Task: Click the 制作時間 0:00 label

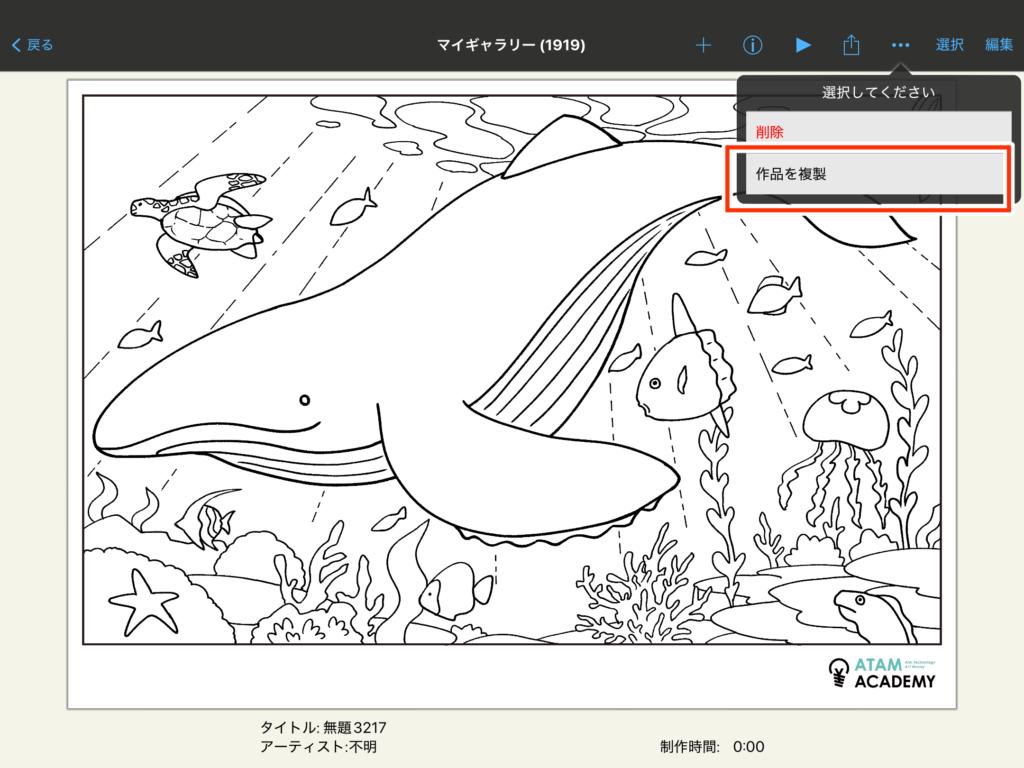Action: tap(711, 746)
